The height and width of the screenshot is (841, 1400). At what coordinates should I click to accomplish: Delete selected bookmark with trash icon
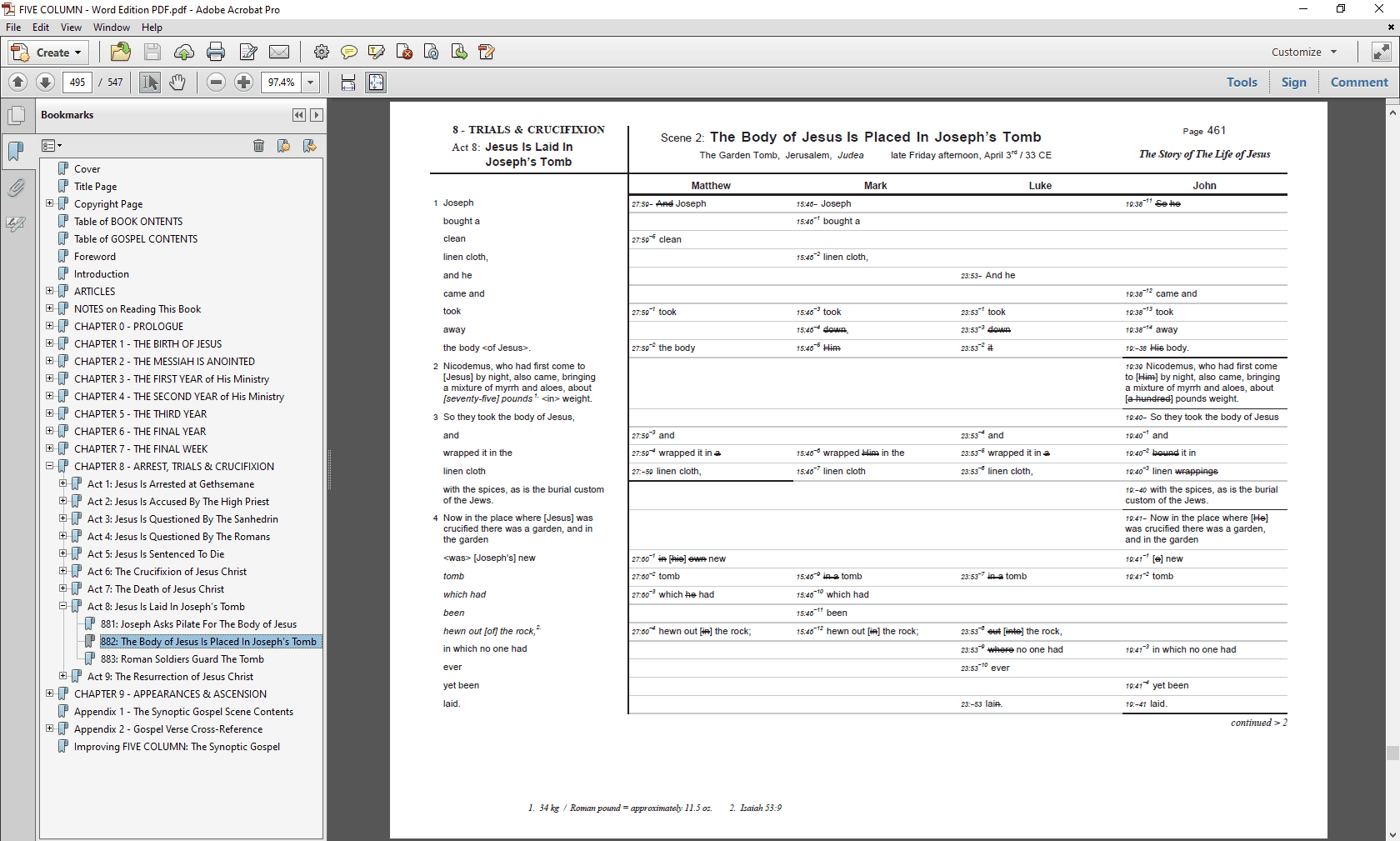[259, 146]
